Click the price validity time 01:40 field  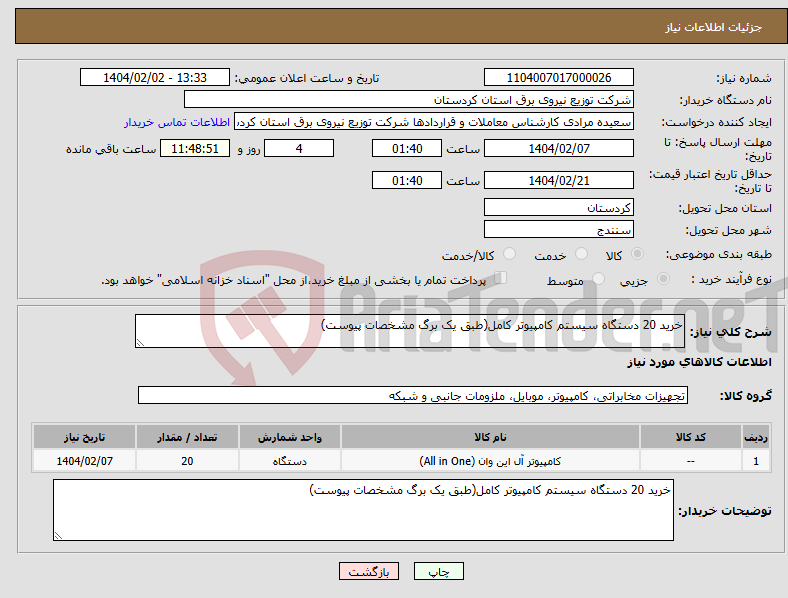click(x=407, y=180)
